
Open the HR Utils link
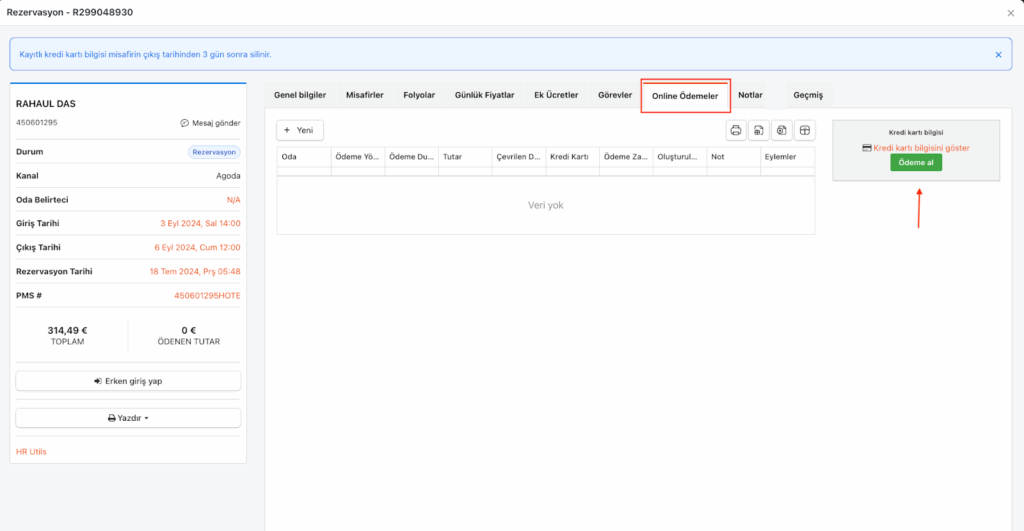31,451
